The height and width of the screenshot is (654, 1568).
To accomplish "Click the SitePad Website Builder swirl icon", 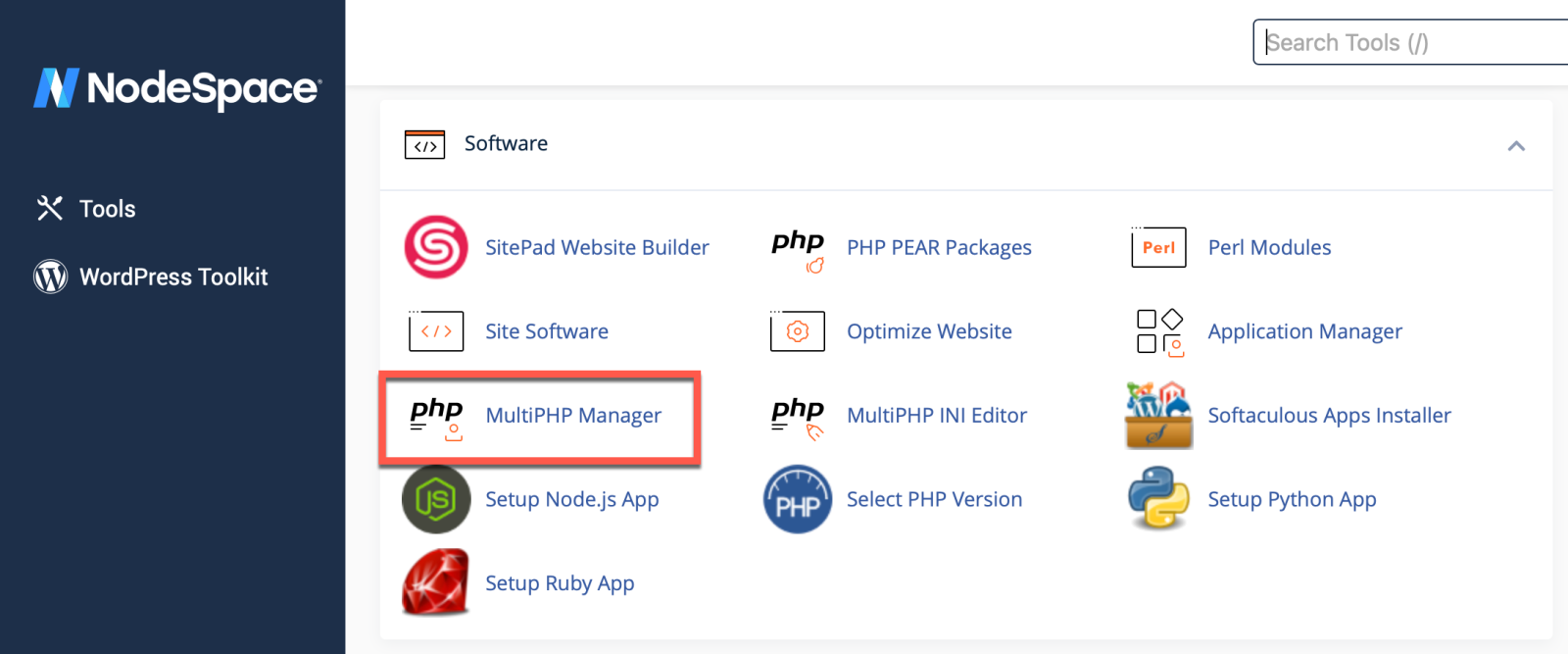I will tap(436, 247).
